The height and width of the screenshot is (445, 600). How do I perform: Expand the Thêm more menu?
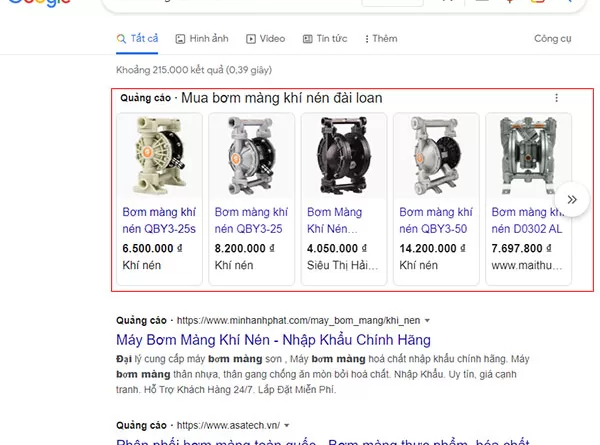[381, 39]
